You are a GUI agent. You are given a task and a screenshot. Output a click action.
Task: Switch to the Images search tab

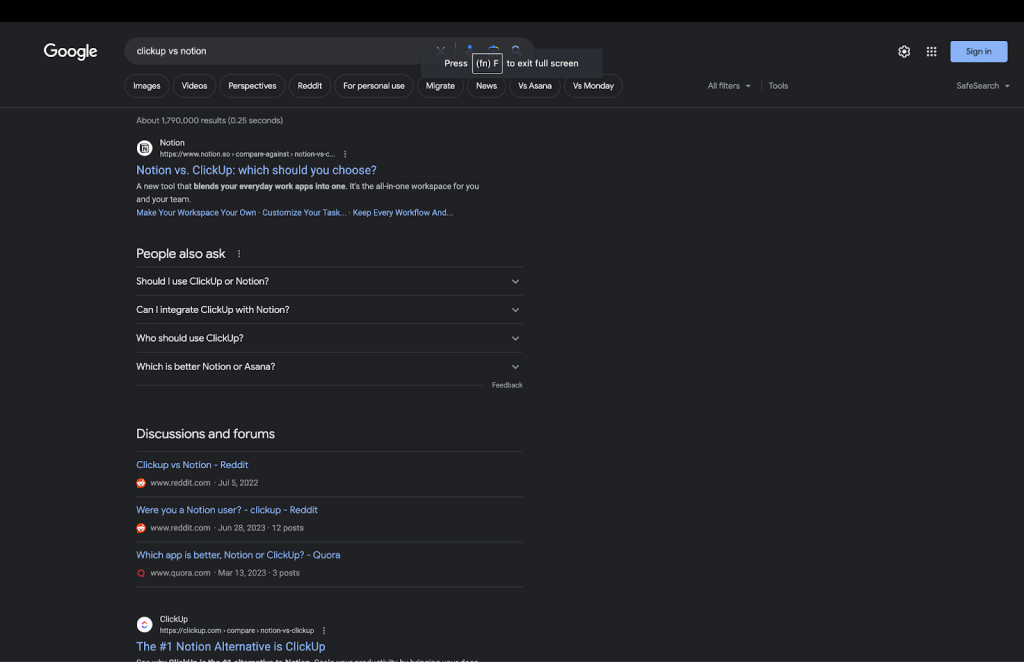click(146, 86)
